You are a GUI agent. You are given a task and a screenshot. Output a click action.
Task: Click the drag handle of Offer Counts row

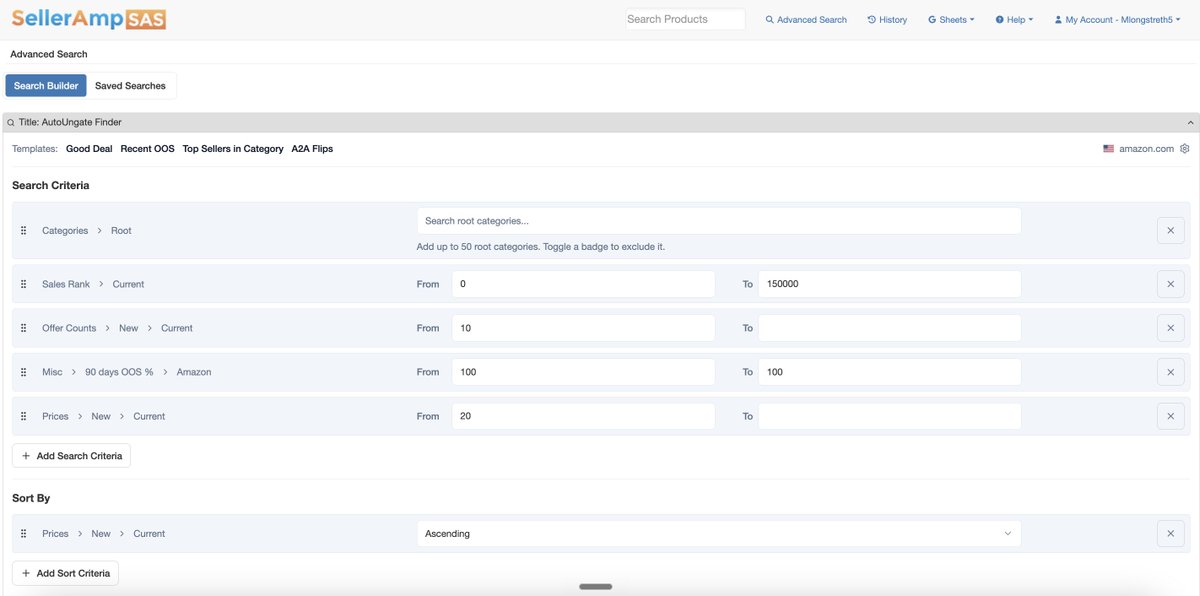[24, 328]
